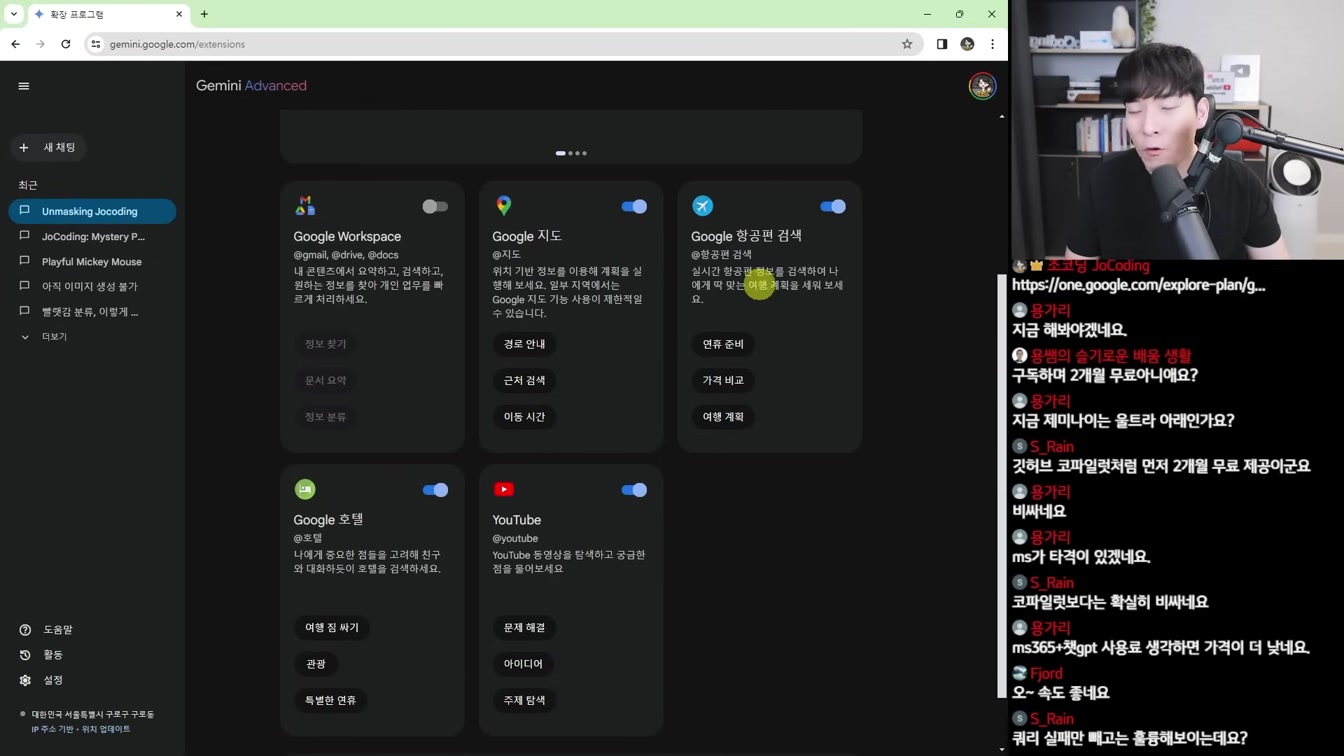Click the 연휴 준비 chip
Screen dimensions: 1344x756
coord(723,344)
